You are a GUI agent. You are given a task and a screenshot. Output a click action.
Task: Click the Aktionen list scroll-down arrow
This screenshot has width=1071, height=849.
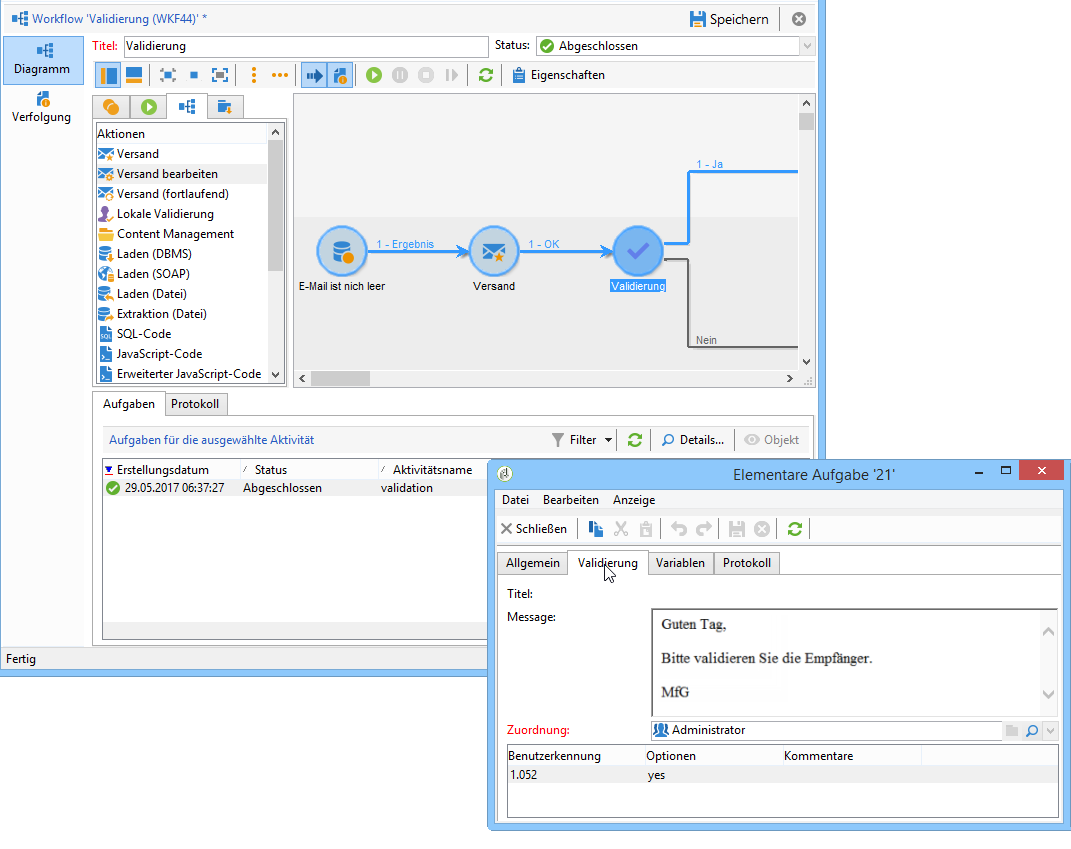tap(275, 374)
